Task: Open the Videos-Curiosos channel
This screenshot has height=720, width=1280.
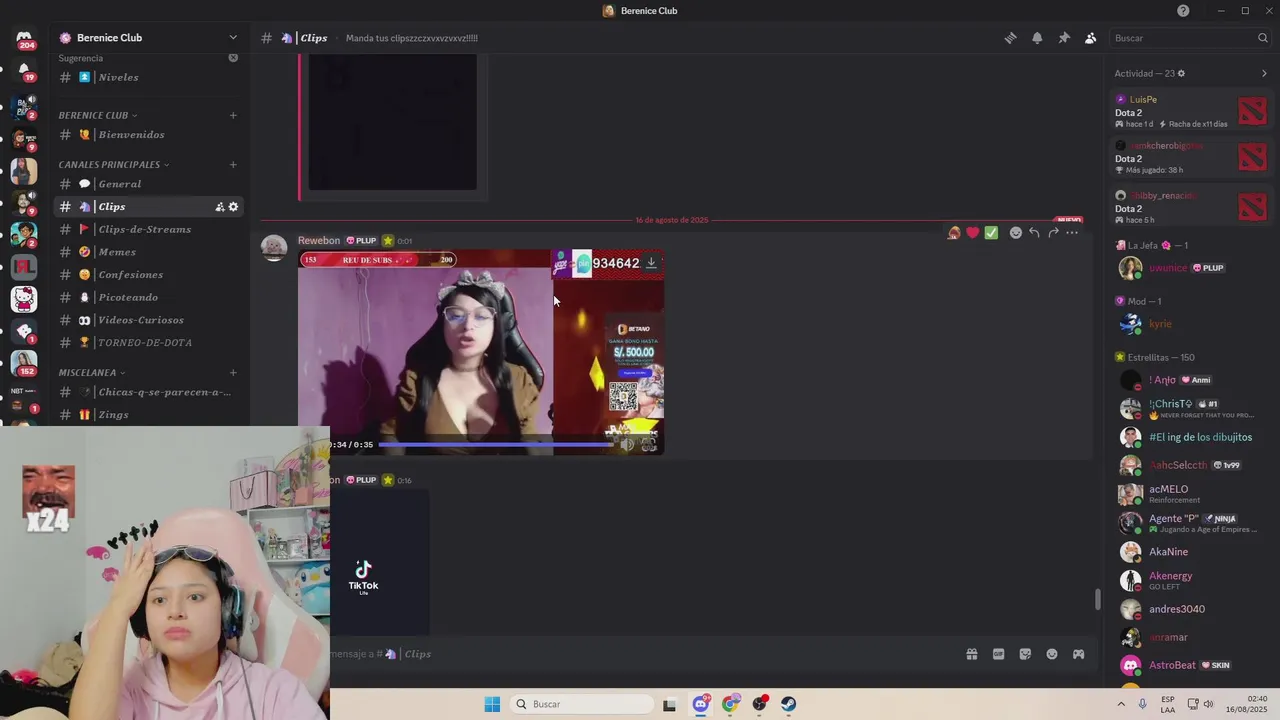Action: click(x=141, y=320)
